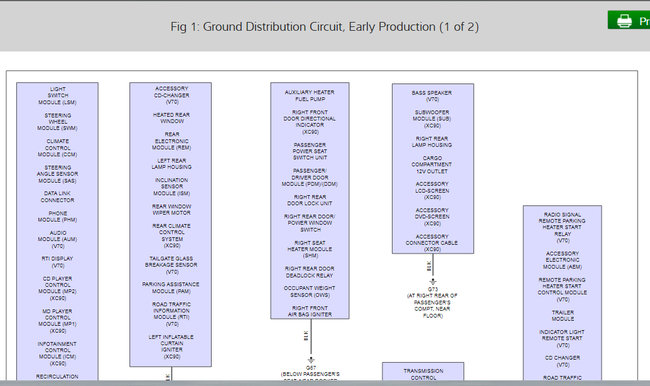
Task: Click the 'Light Switch Module (LSM)' label
Action: pyautogui.click(x=57, y=95)
